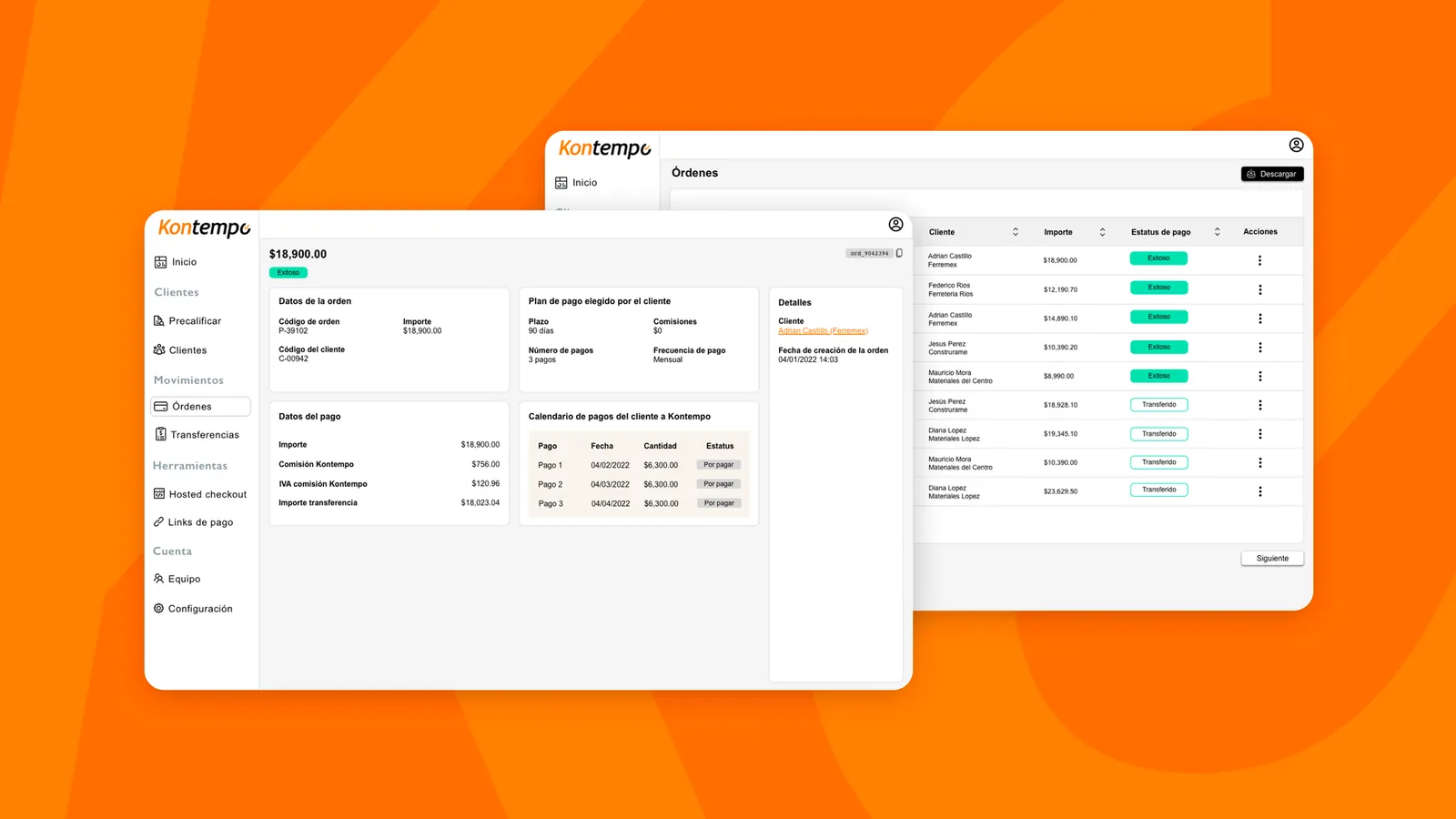The image size is (1456, 819).
Task: Click the $18,900.00 order total heading
Action: click(298, 254)
